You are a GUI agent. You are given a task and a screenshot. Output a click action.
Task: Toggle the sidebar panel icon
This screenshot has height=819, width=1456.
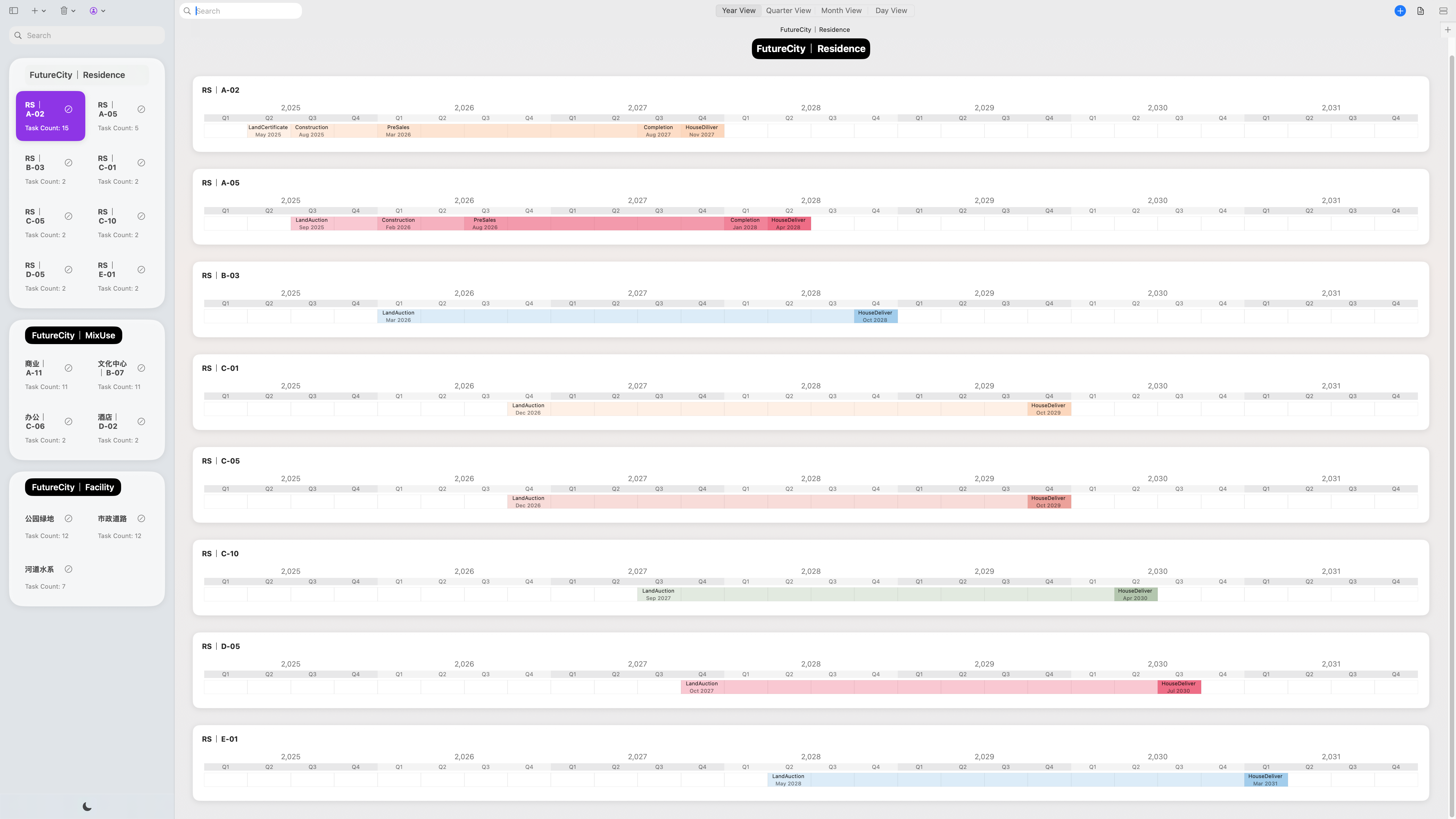tap(14, 11)
